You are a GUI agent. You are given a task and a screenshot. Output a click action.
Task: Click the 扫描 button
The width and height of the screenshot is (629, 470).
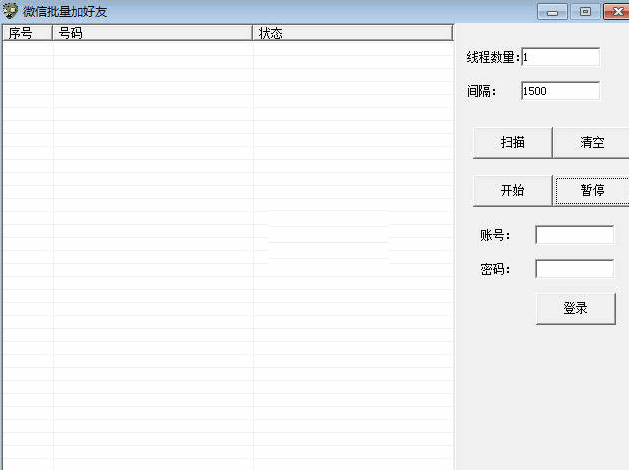point(513,143)
